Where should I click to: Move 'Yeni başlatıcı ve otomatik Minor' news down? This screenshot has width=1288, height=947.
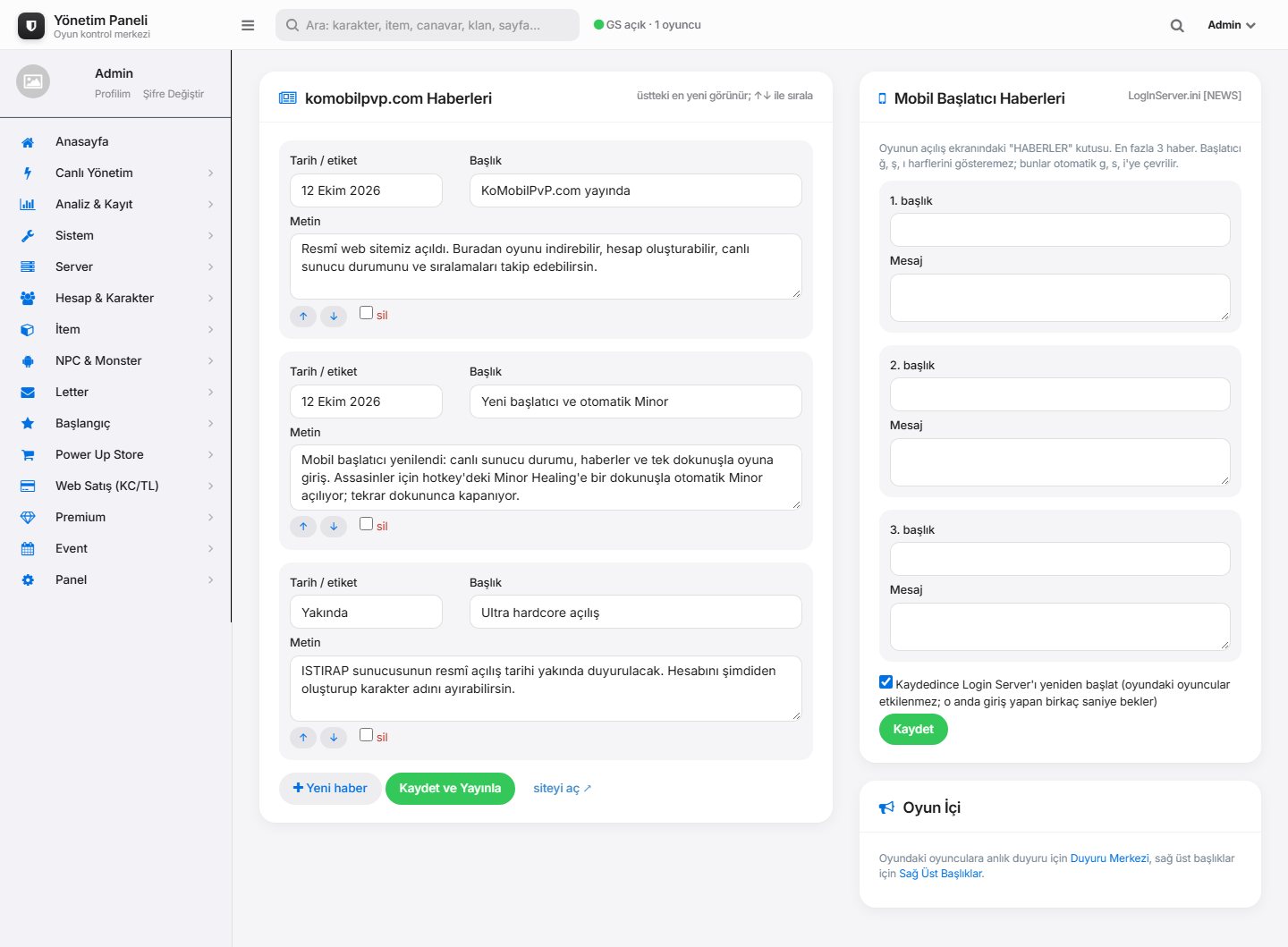334,527
